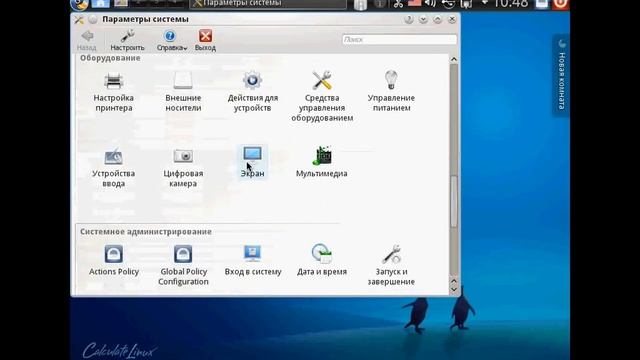Click the Настроить configure toolbar button
Screen dimensions: 640x360
[x=127, y=40]
